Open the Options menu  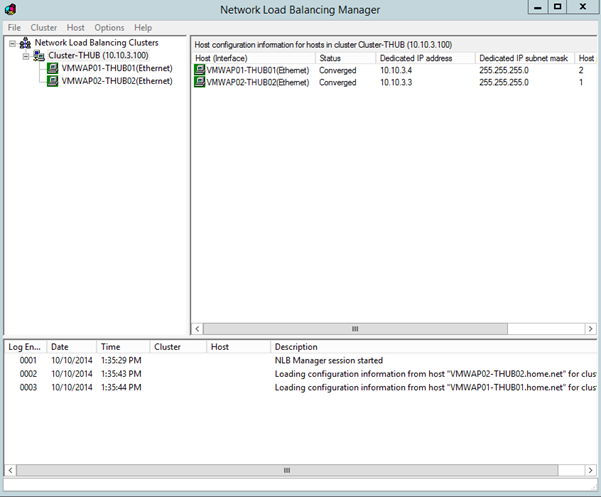[x=109, y=28]
